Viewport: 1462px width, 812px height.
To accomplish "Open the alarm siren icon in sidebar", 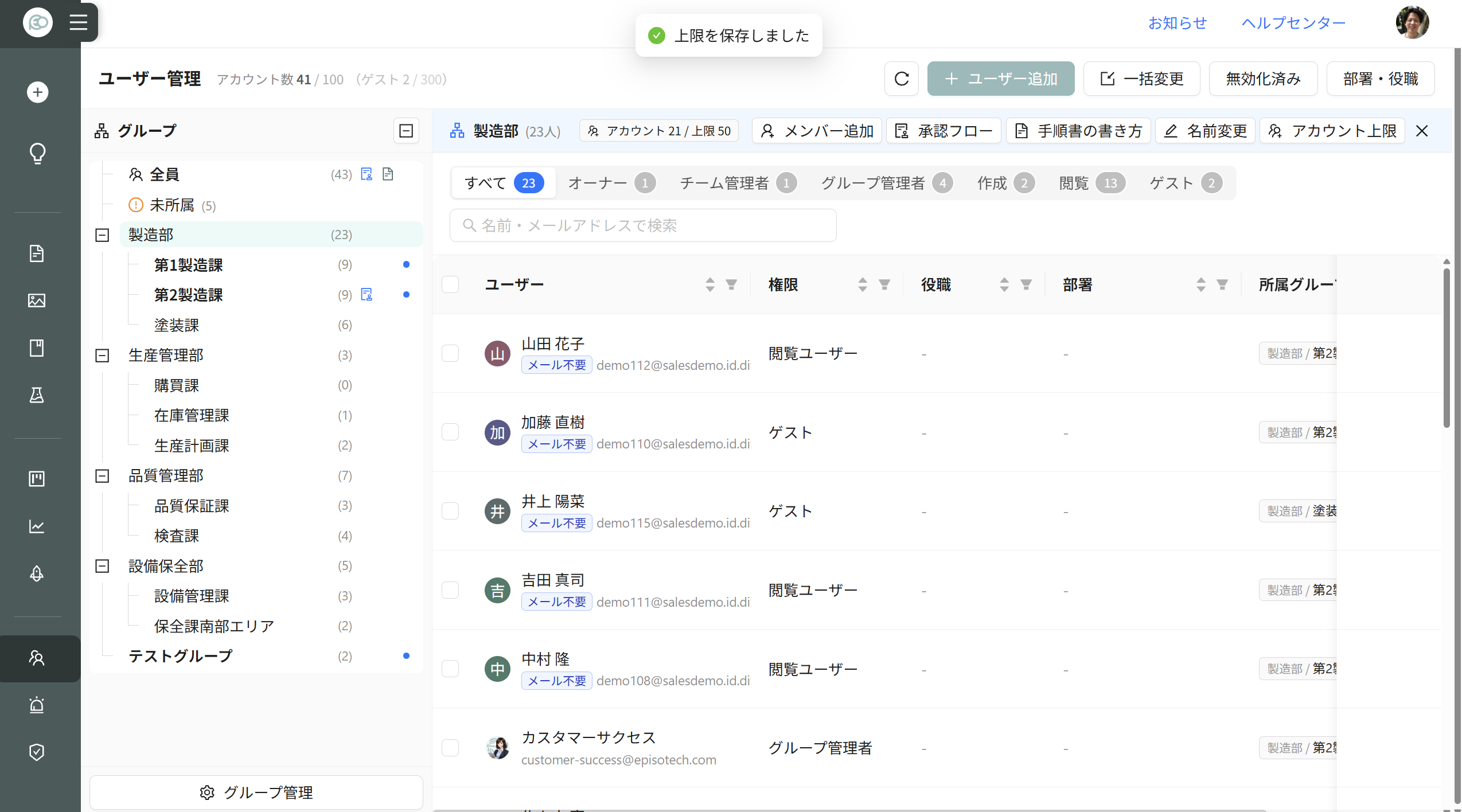I will pos(37,705).
